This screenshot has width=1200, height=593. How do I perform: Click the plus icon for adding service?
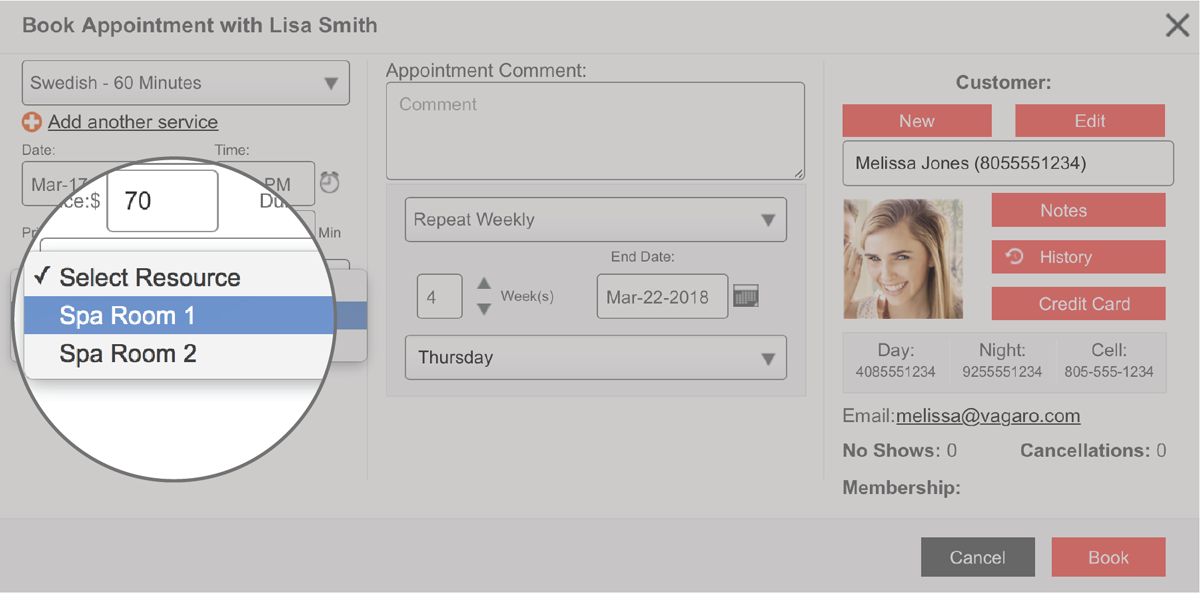point(32,122)
